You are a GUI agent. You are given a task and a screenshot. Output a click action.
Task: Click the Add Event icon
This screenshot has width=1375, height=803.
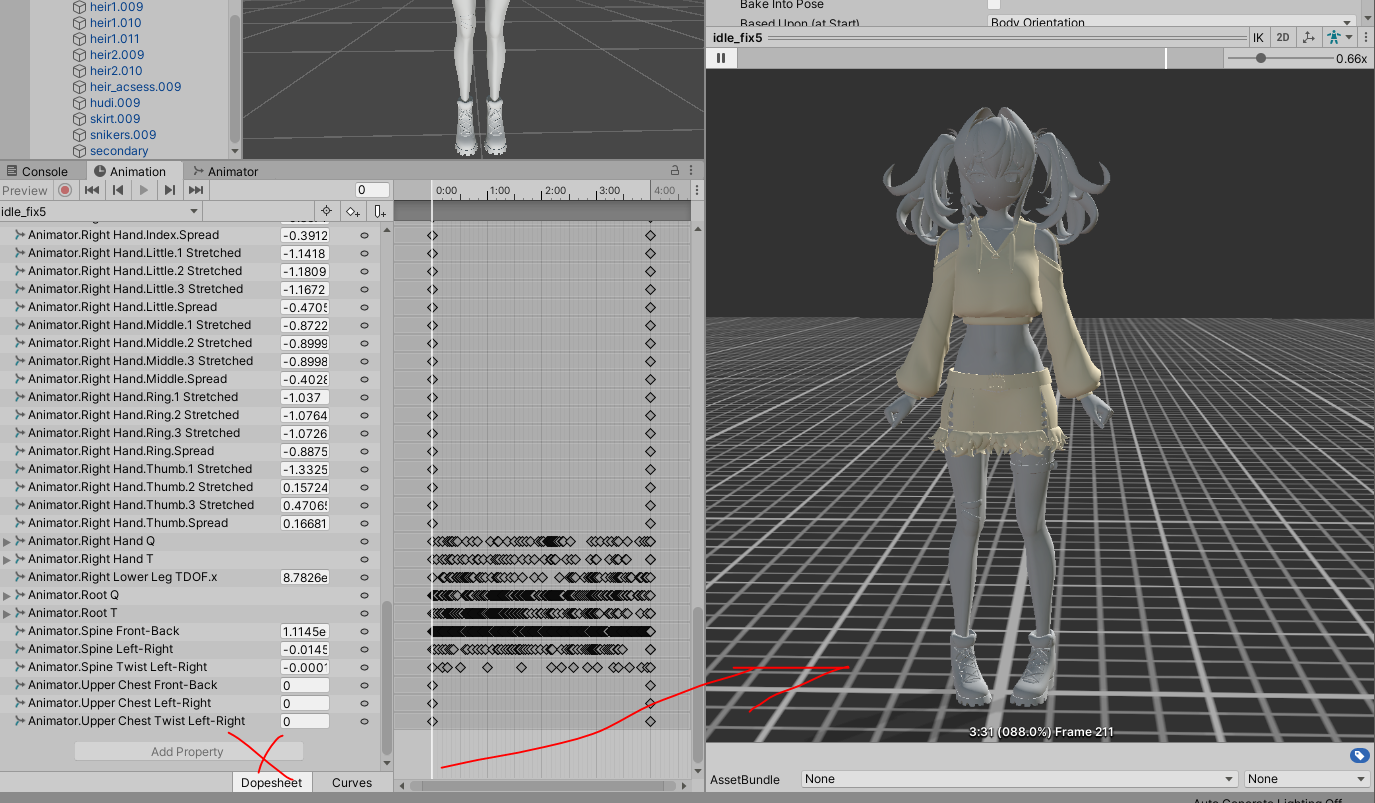pyautogui.click(x=378, y=211)
